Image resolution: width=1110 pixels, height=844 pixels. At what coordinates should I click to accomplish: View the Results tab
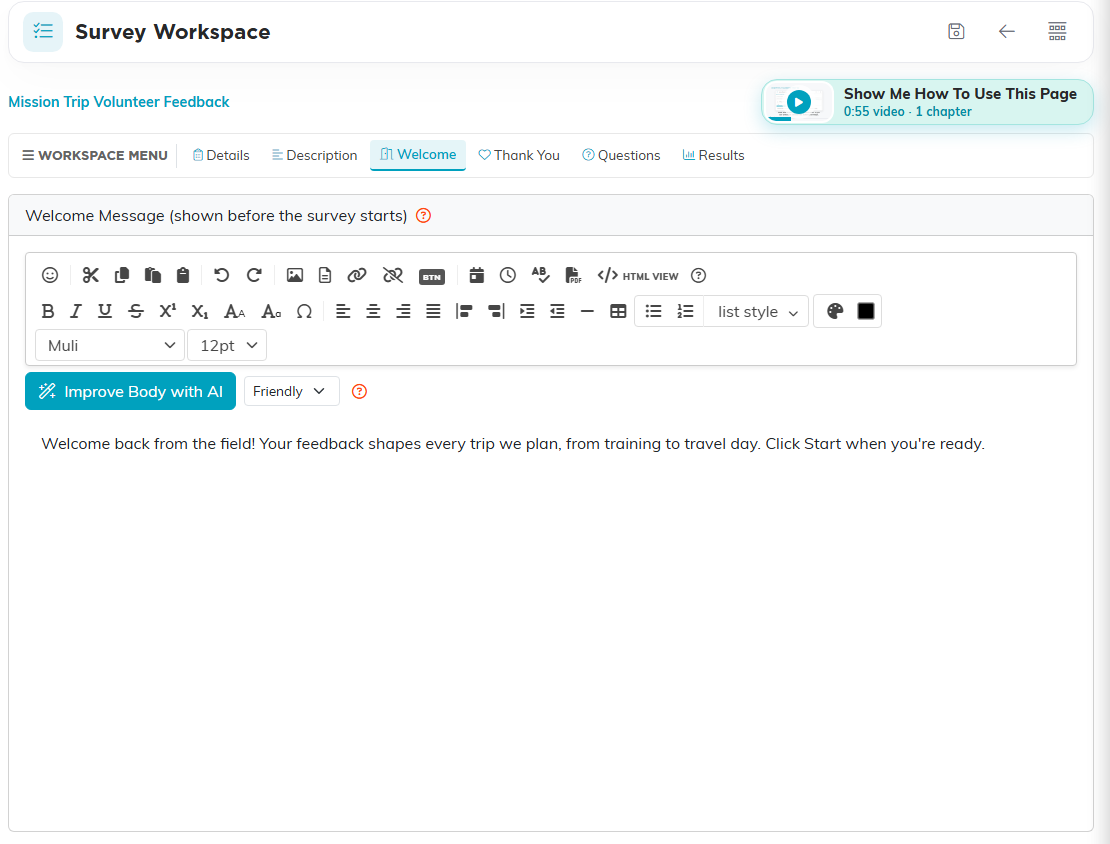(x=713, y=156)
